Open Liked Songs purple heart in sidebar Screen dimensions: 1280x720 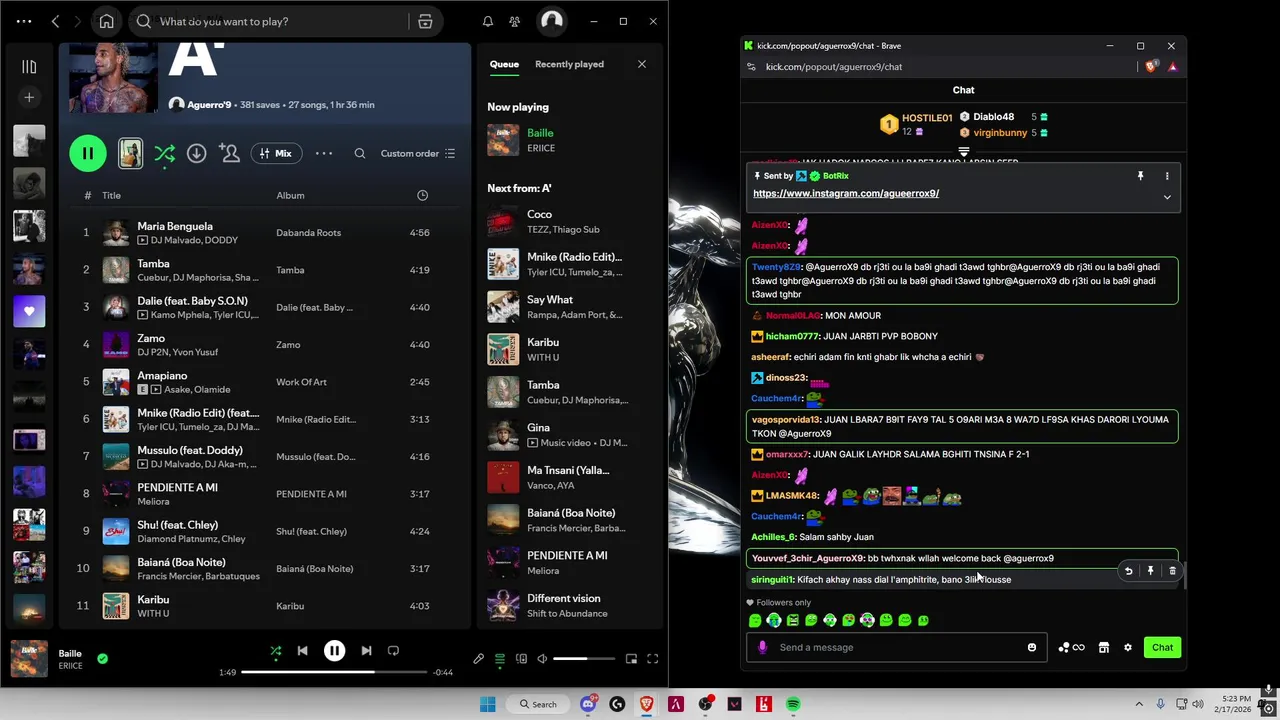tap(29, 311)
